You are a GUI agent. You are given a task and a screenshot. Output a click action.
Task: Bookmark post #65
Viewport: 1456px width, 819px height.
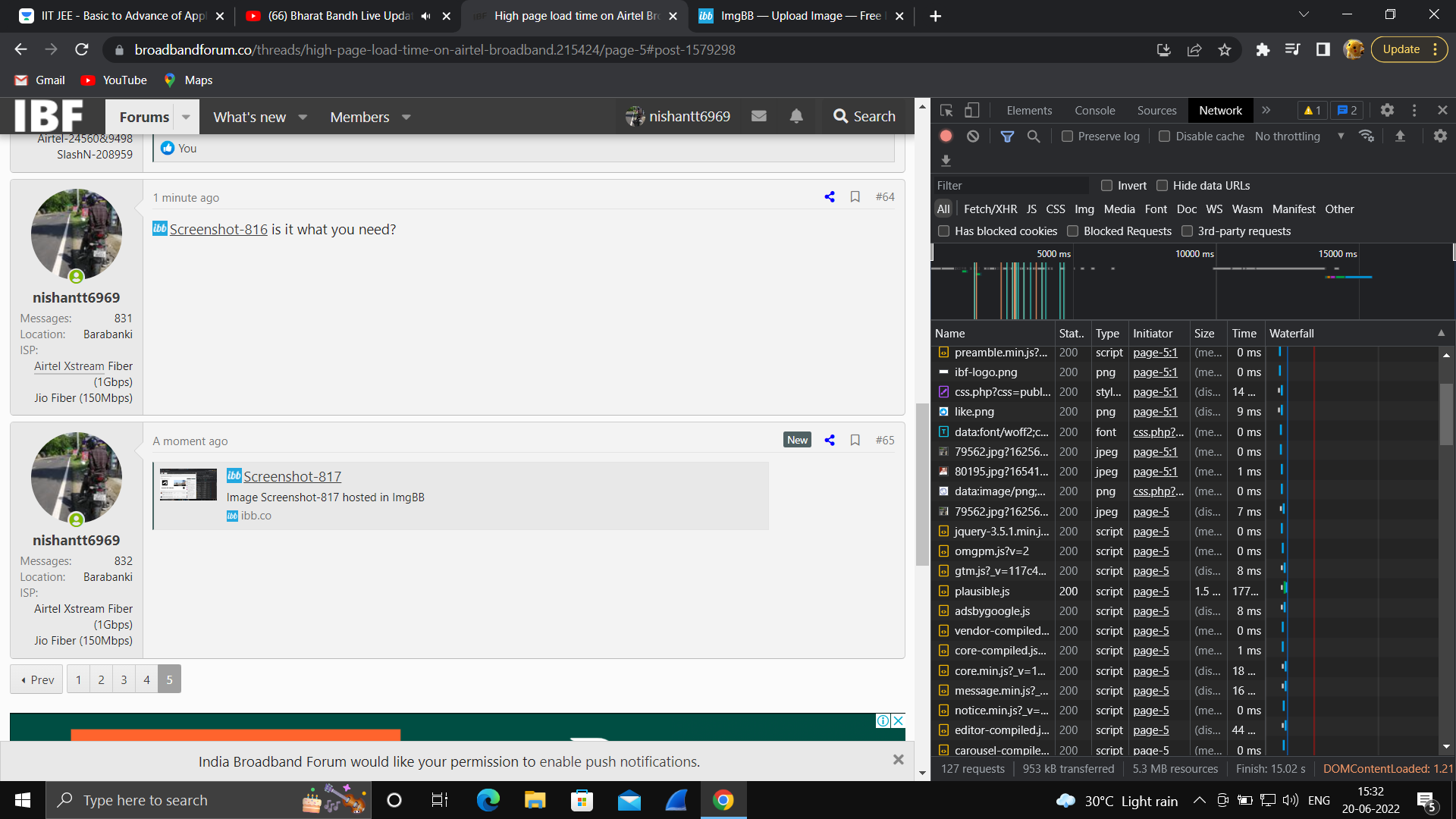click(x=855, y=441)
